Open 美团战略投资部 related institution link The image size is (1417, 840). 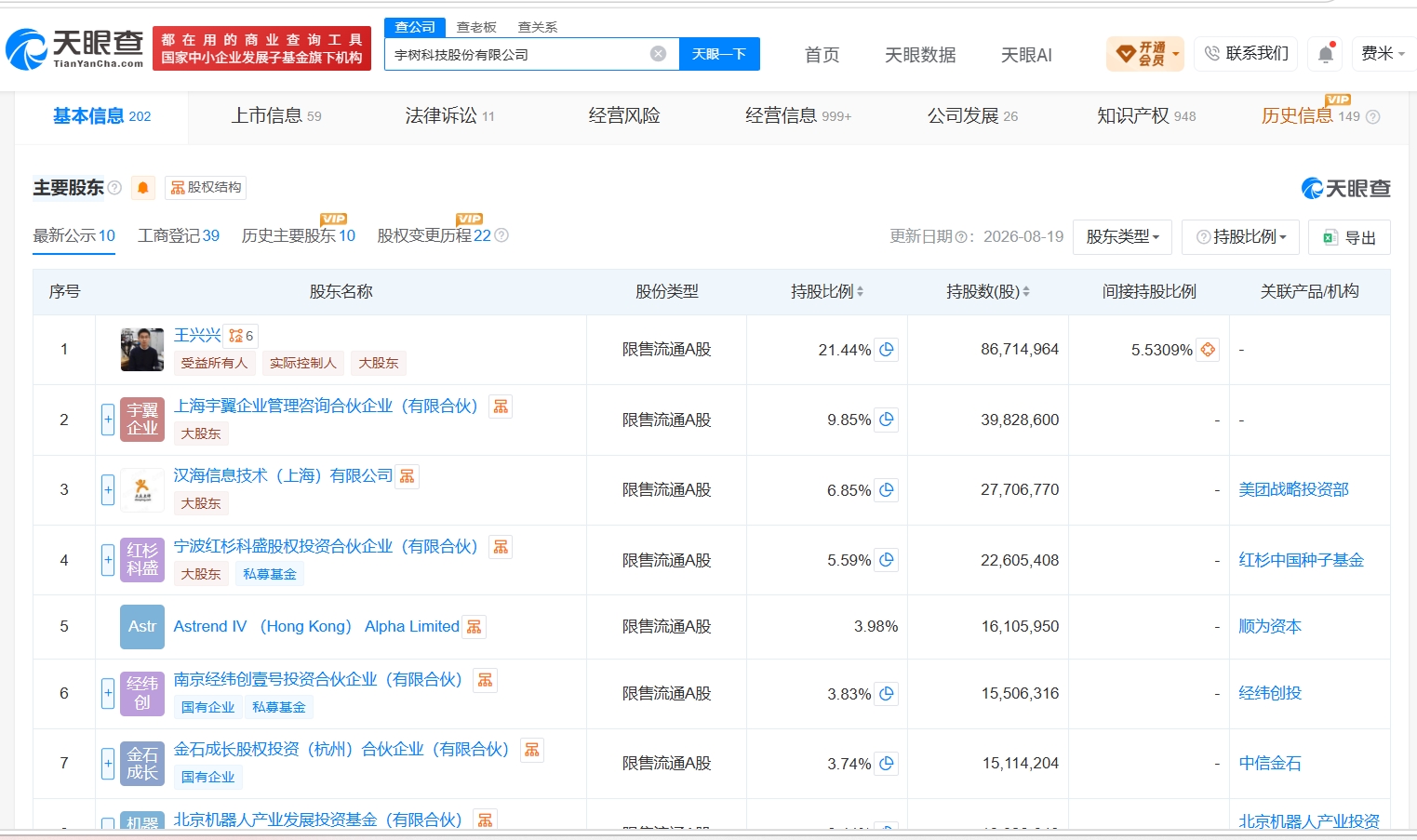point(1293,489)
